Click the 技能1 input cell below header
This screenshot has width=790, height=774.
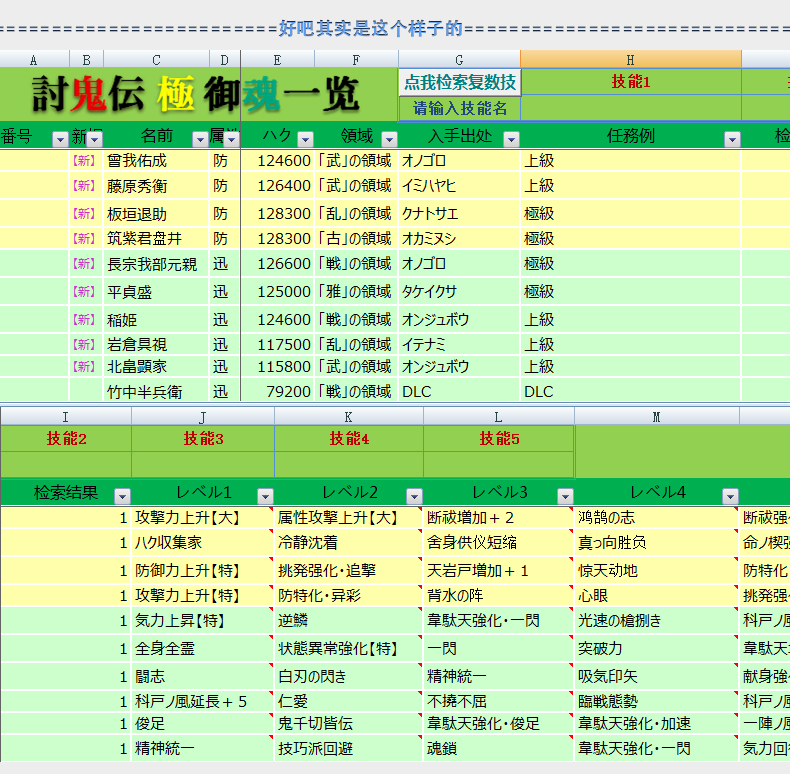(631, 108)
